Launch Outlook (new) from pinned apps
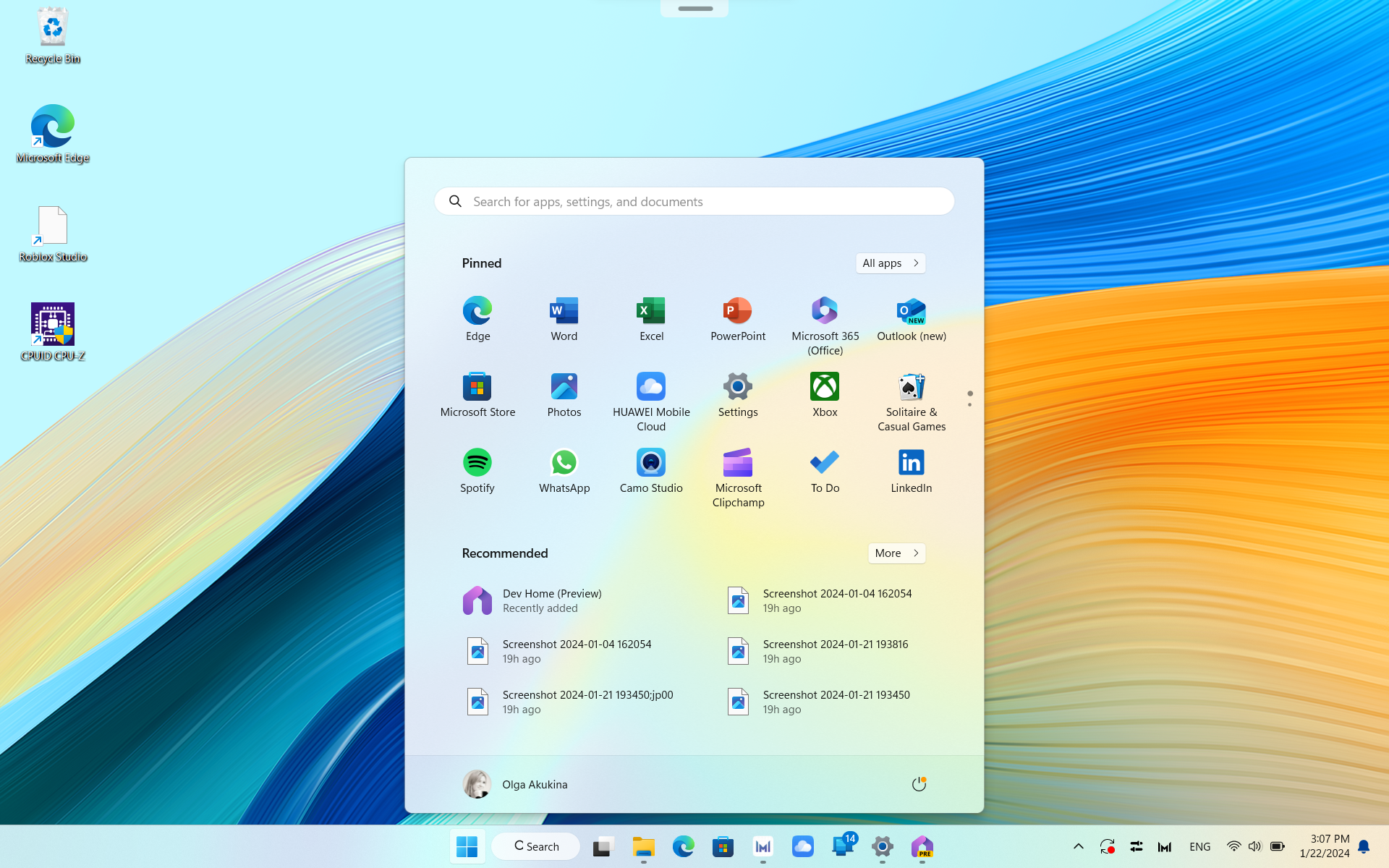This screenshot has width=1389, height=868. tap(912, 319)
